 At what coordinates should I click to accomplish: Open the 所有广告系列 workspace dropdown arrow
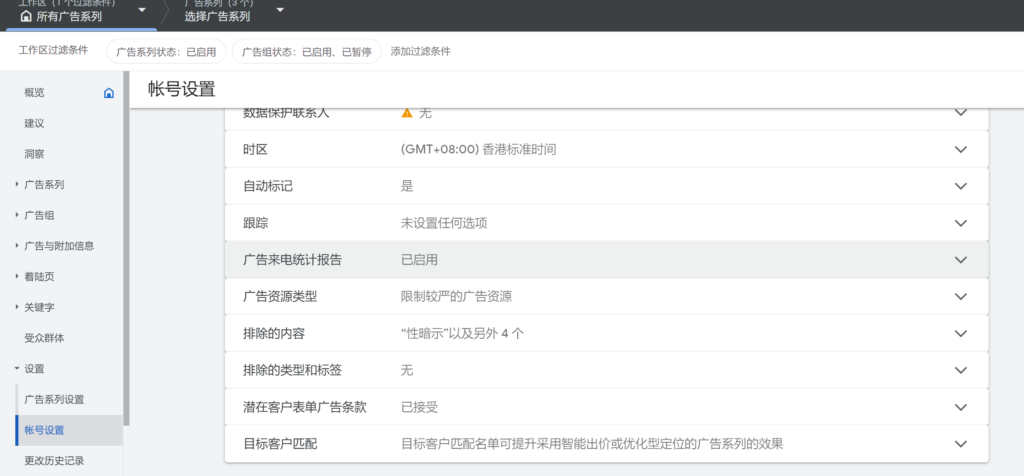[x=142, y=11]
